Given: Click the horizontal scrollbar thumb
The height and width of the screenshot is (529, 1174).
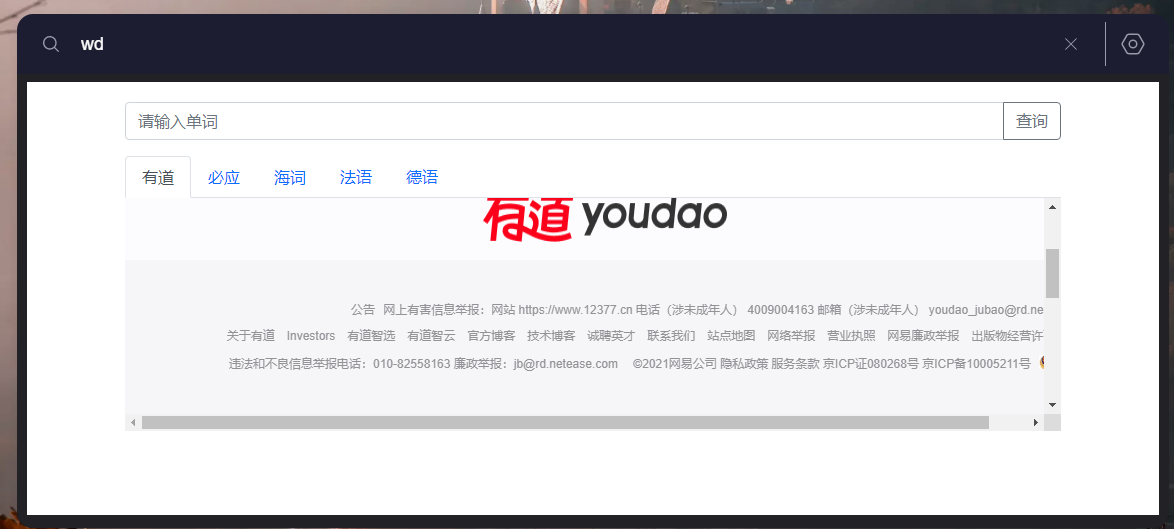Looking at the screenshot, I should 565,423.
